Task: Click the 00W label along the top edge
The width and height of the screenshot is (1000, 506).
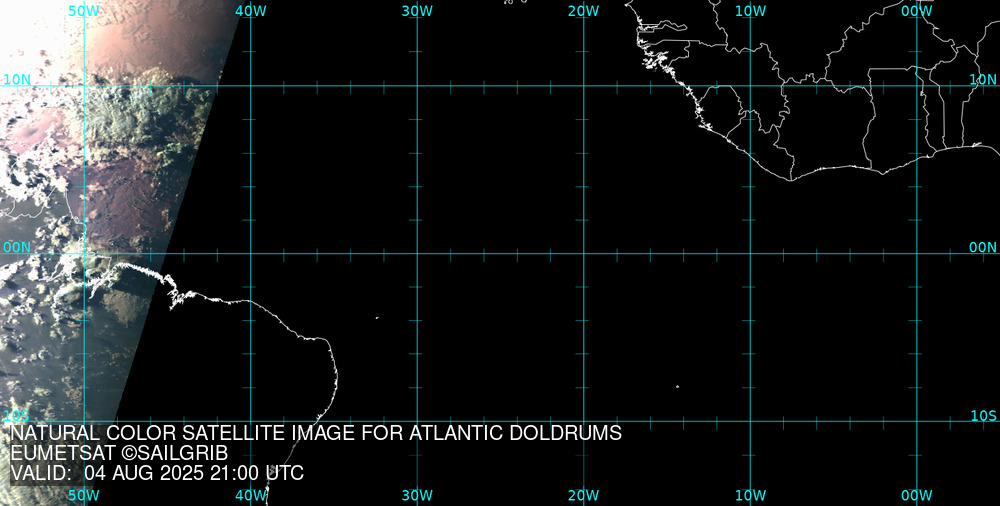Action: coord(917,11)
